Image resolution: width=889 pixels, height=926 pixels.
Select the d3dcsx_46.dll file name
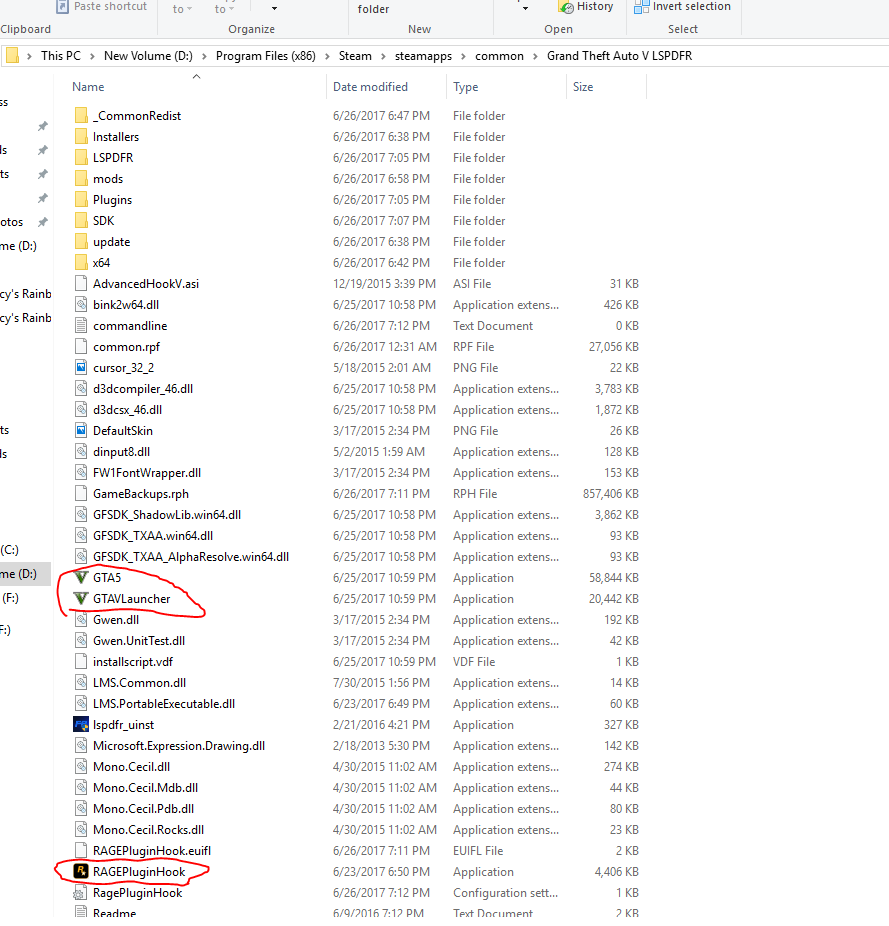(x=127, y=410)
